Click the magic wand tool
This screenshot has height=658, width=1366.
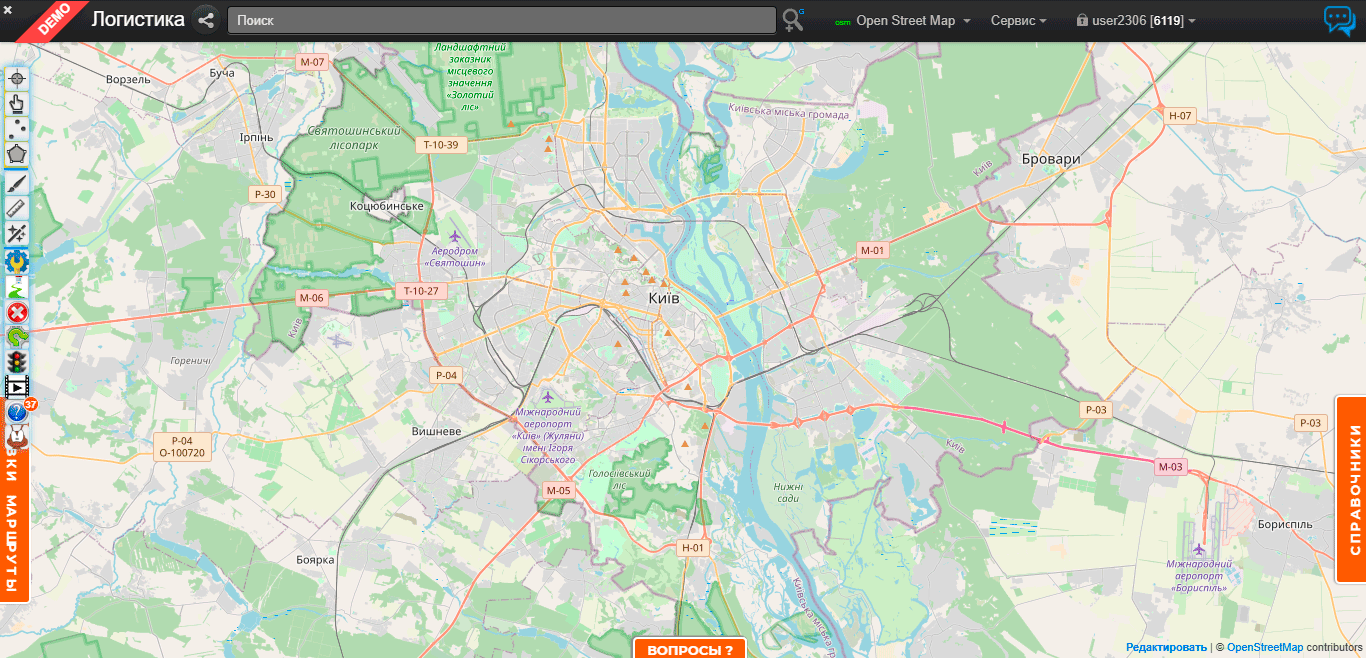click(x=17, y=234)
